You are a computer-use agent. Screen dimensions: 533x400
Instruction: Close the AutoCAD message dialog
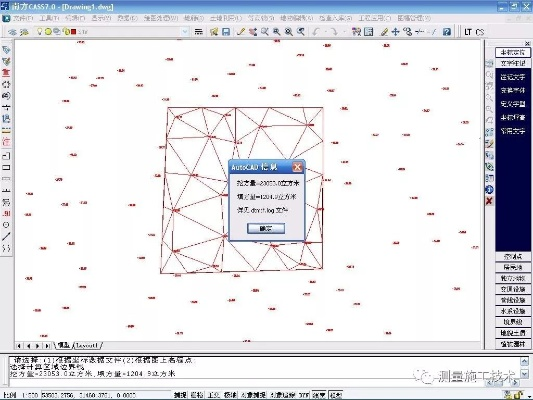pyautogui.click(x=297, y=167)
